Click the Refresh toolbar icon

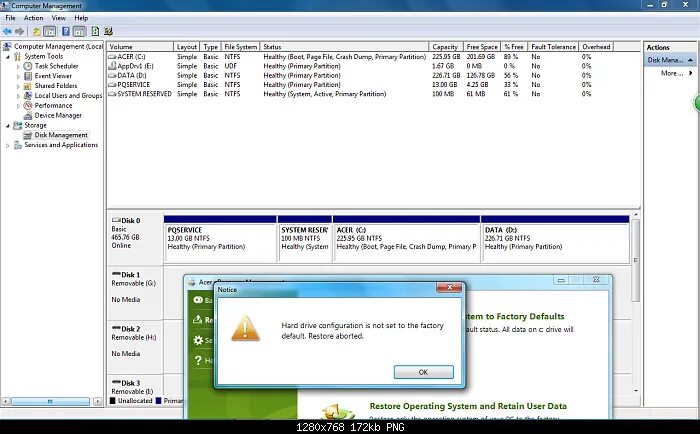tap(95, 31)
